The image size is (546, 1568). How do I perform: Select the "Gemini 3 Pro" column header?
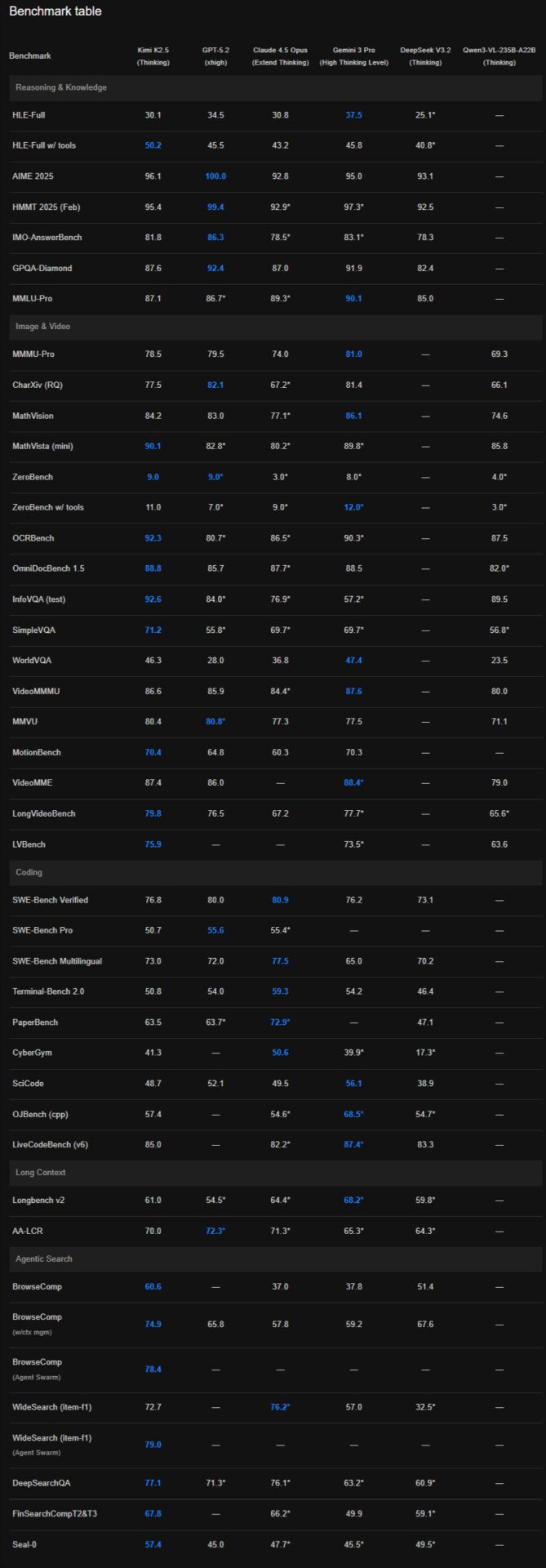click(353, 56)
